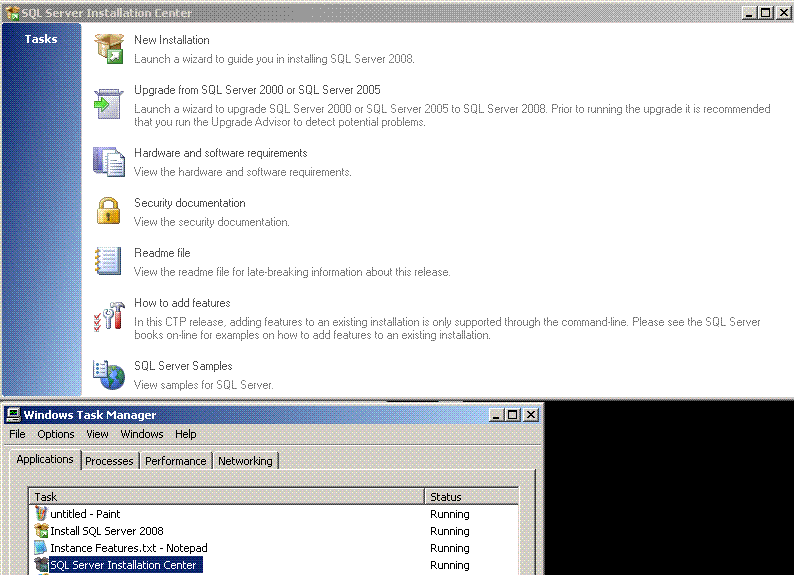794x575 pixels.
Task: Click the How to add features tools icon
Action: tap(109, 316)
